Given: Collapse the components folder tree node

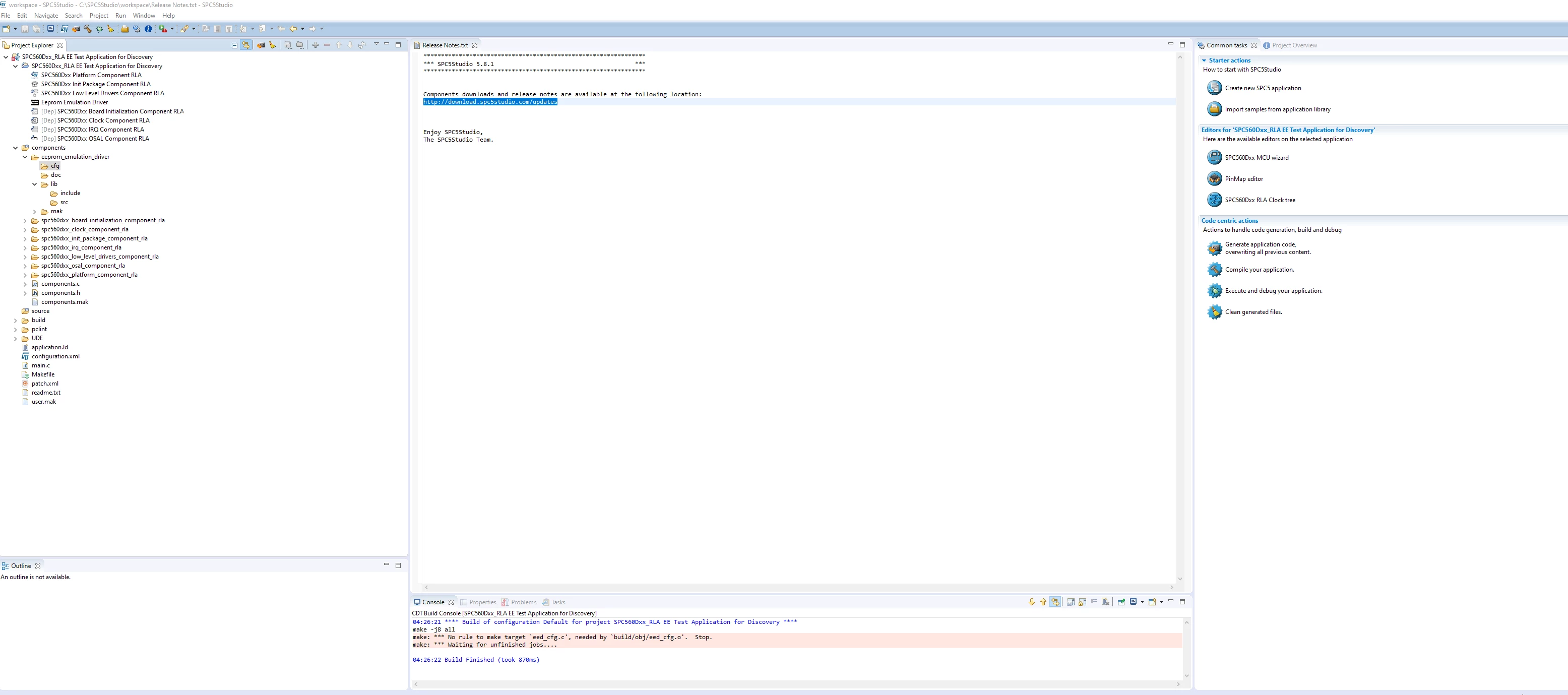Looking at the screenshot, I should click(x=16, y=148).
